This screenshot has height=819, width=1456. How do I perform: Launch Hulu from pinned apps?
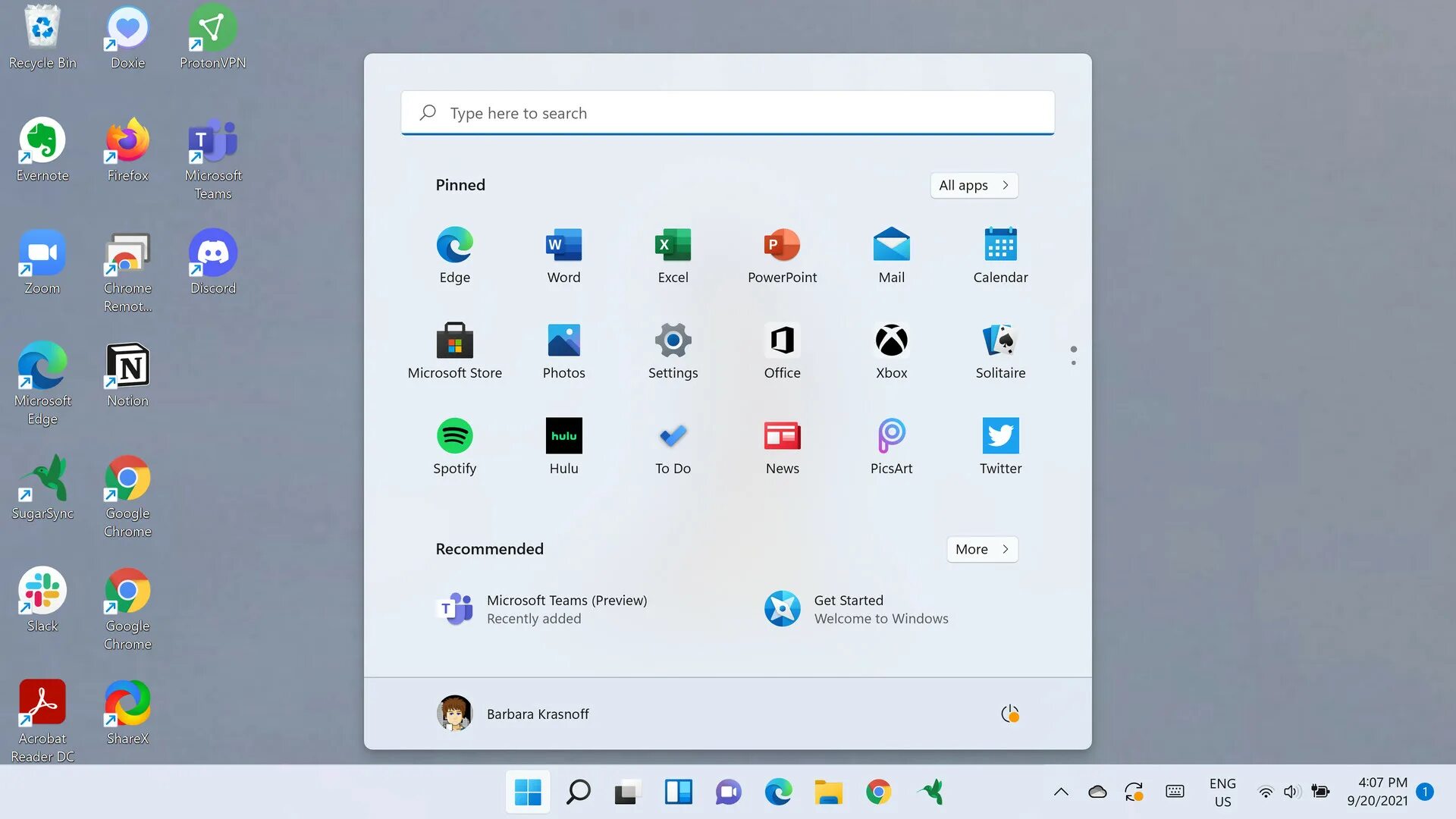tap(563, 436)
